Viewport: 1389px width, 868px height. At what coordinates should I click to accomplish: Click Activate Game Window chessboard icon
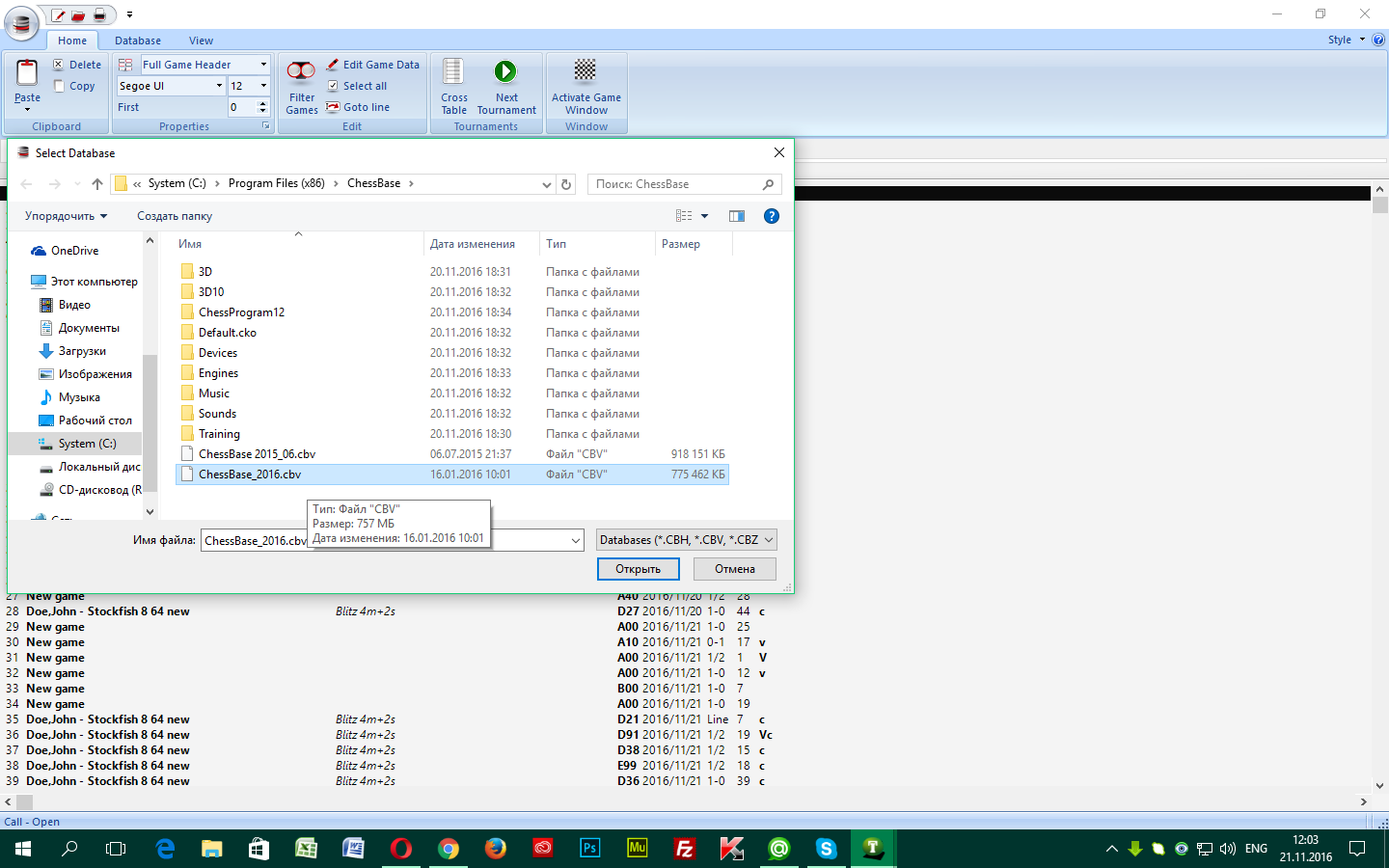click(x=586, y=71)
